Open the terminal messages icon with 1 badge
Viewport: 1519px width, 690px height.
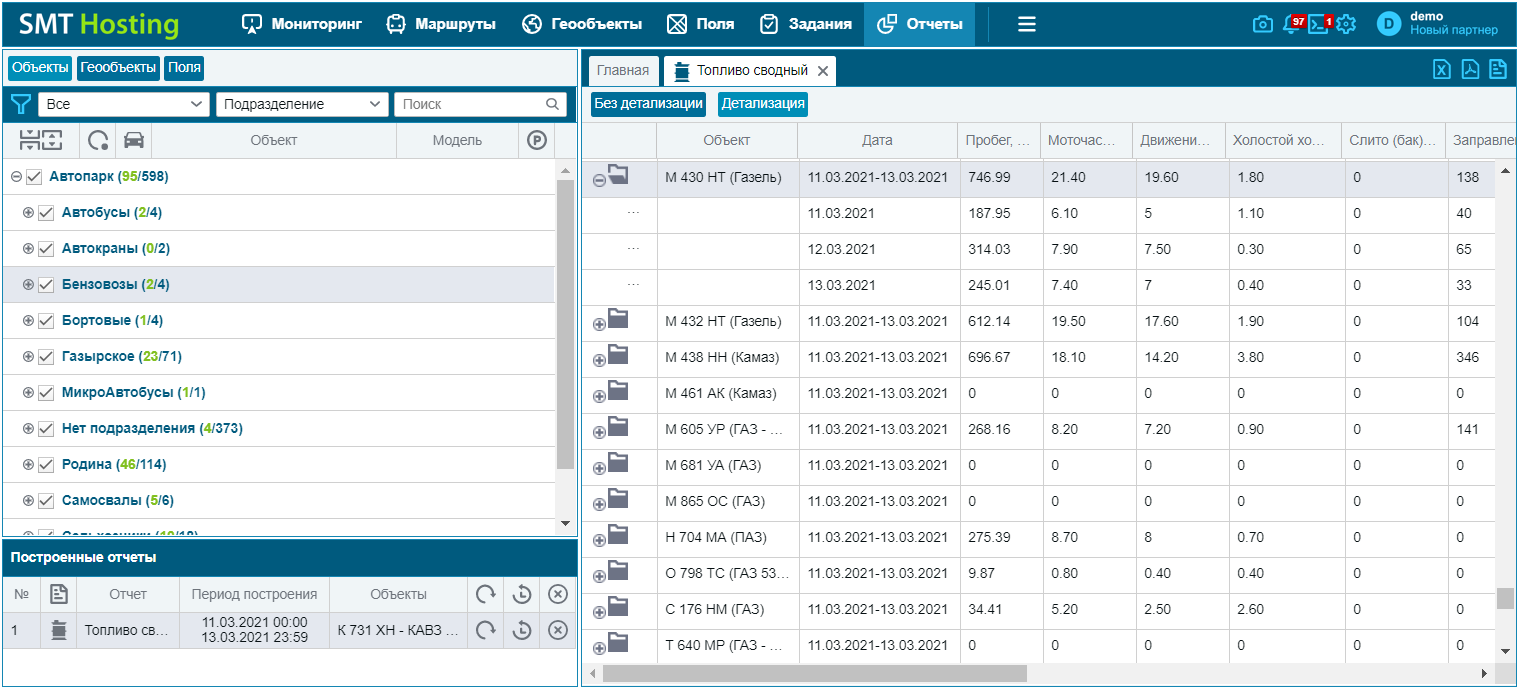(x=1319, y=24)
